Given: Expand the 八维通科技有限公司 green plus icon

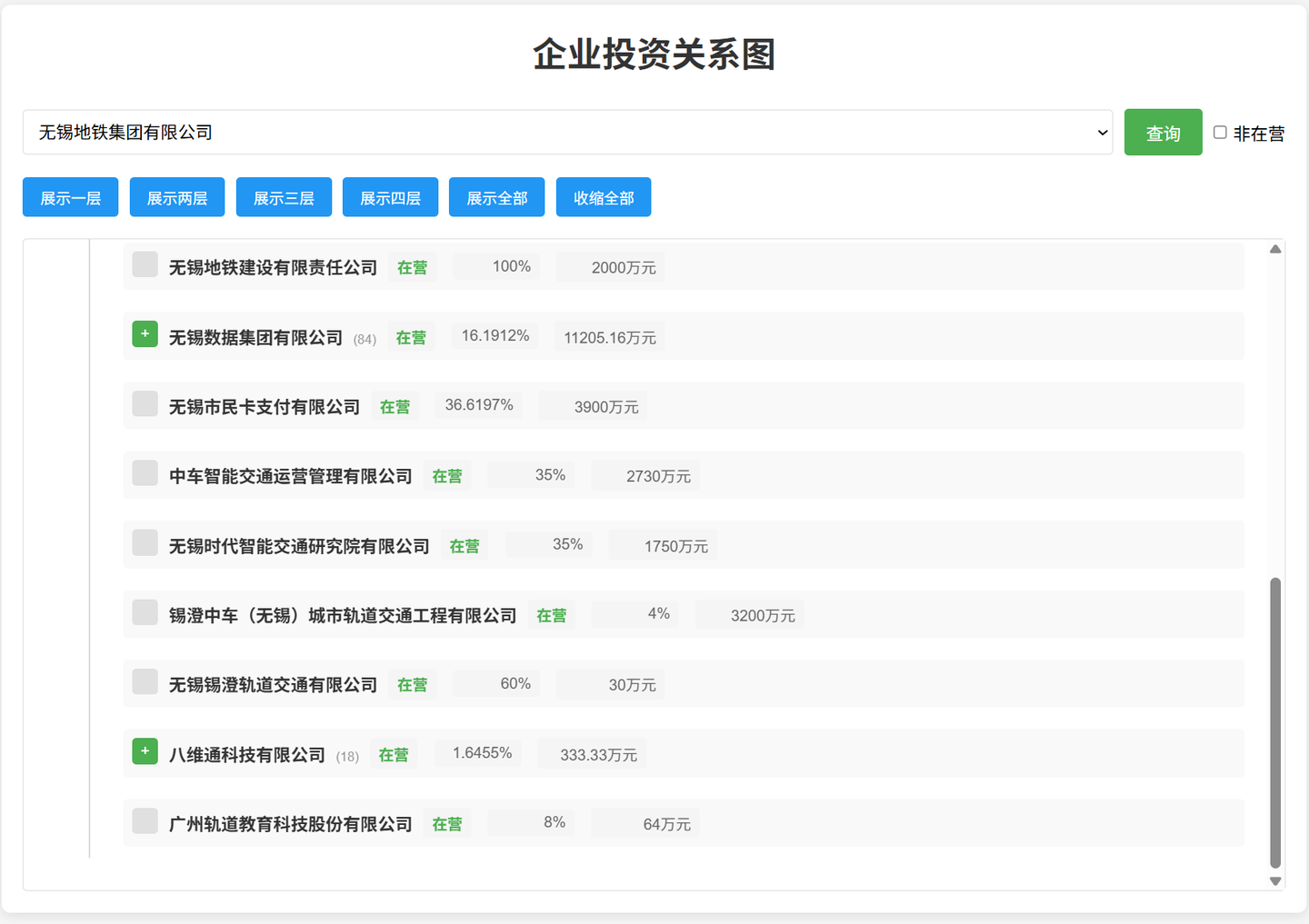Looking at the screenshot, I should point(145,751).
